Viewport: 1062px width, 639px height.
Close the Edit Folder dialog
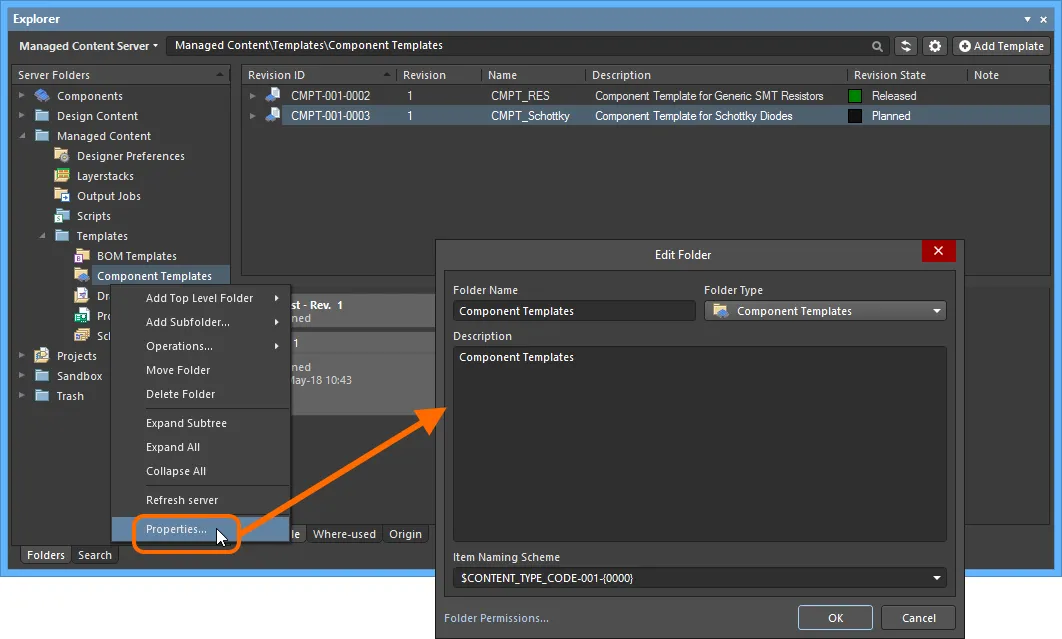click(938, 251)
